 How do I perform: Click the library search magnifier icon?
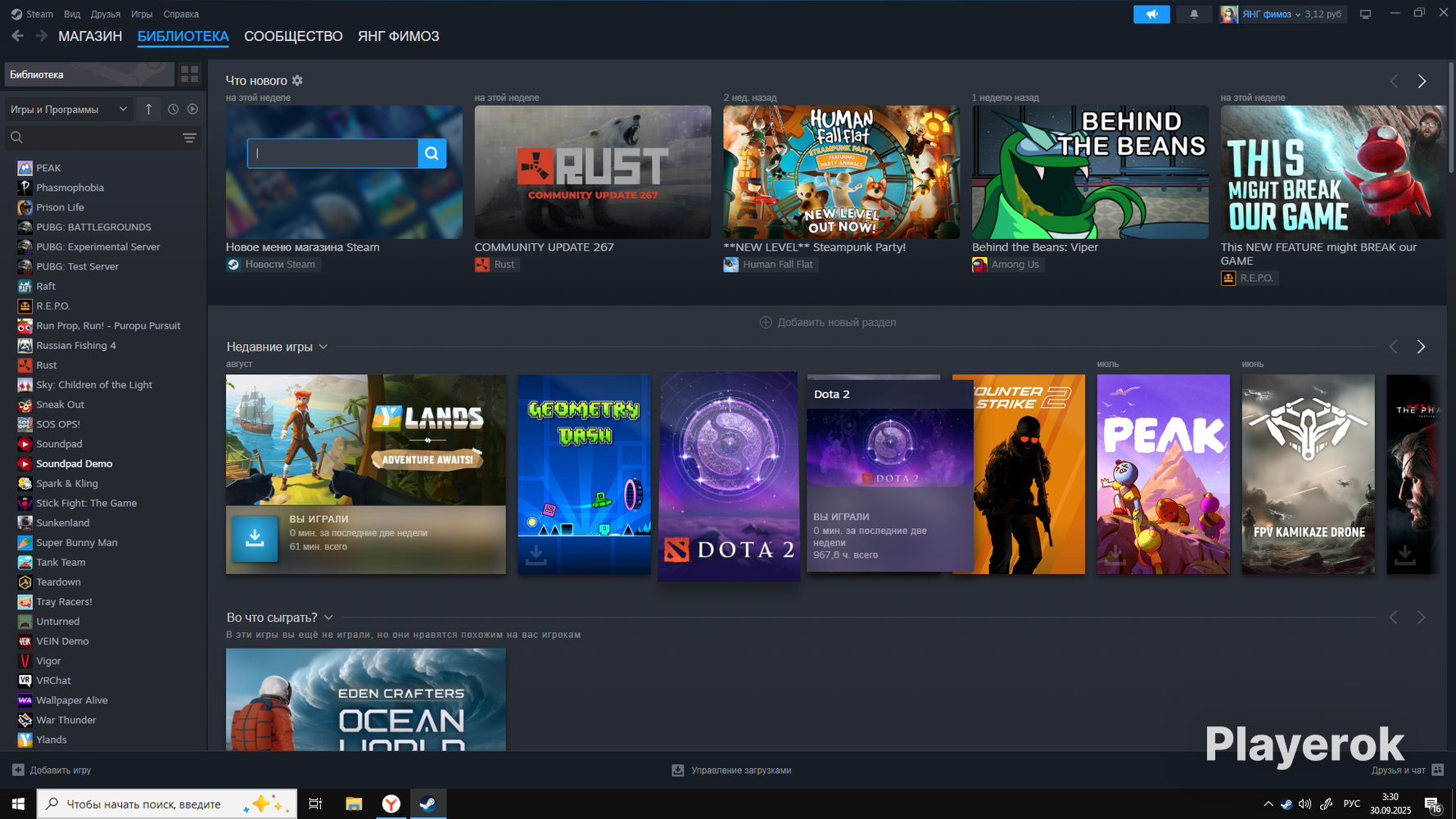click(16, 138)
